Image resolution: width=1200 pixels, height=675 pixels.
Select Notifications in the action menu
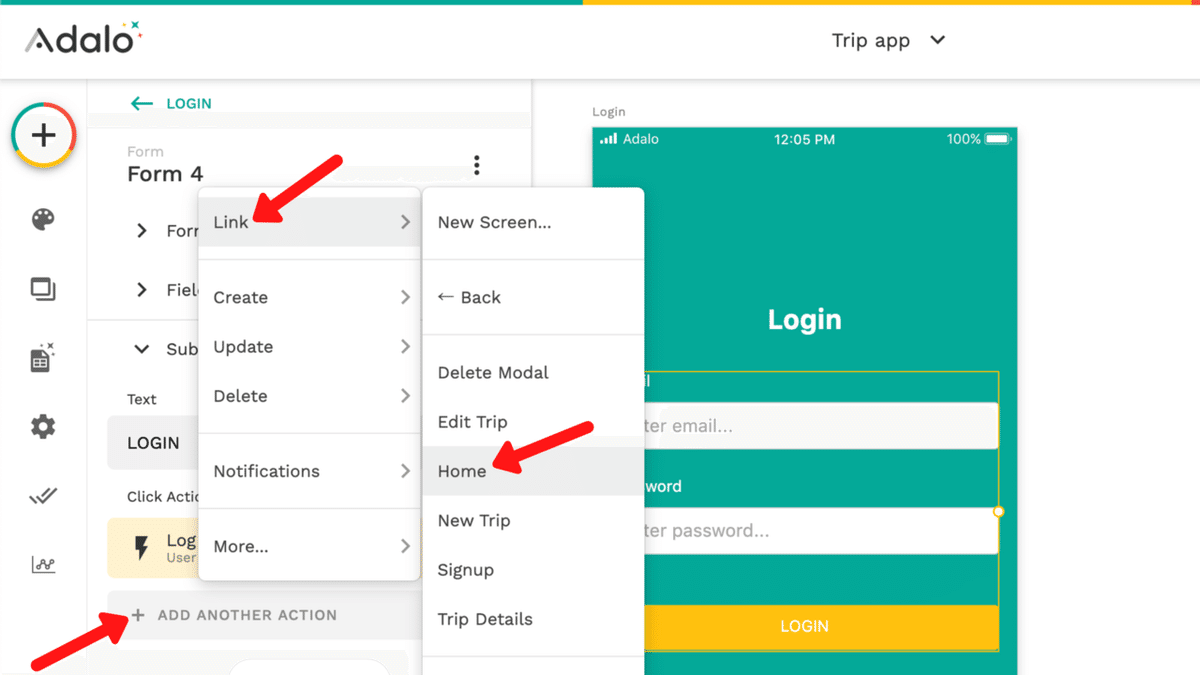[x=309, y=471]
